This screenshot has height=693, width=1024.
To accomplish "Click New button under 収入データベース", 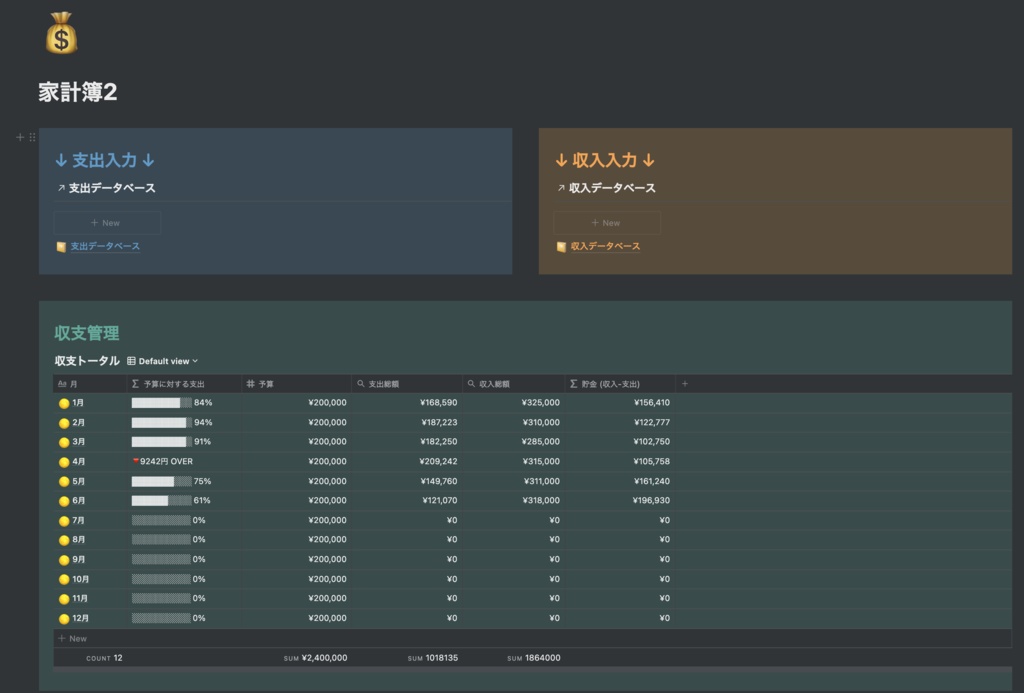I will tap(607, 223).
